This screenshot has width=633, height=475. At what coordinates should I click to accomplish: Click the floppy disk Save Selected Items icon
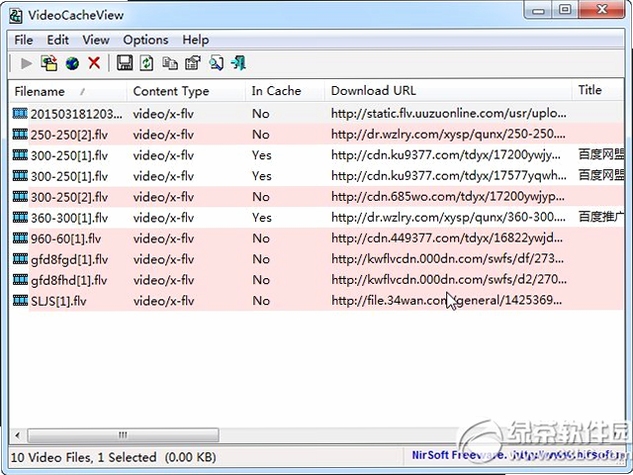[125, 63]
